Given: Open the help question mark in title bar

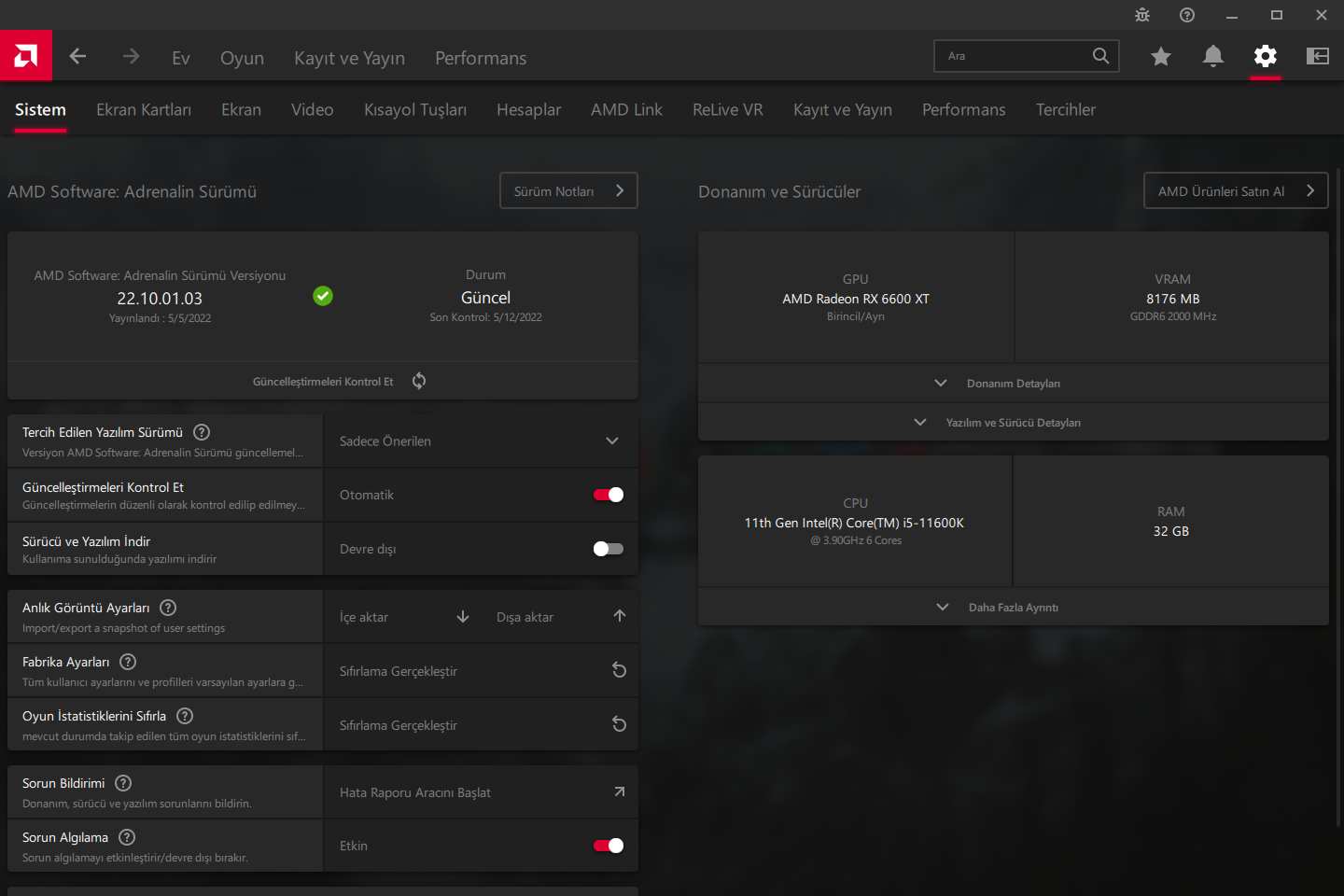Looking at the screenshot, I should 1187,15.
